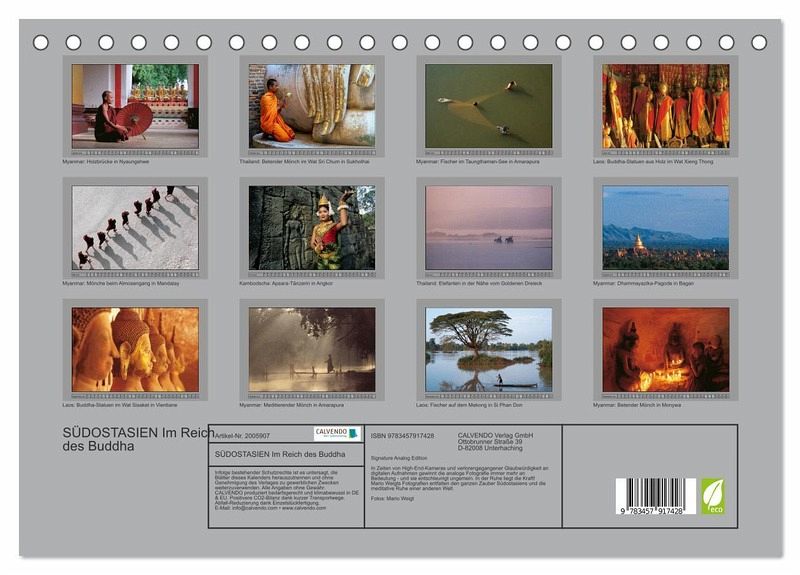Open the Buddha statues Wat Sisaket photo
The width and height of the screenshot is (800, 575).
[135, 349]
